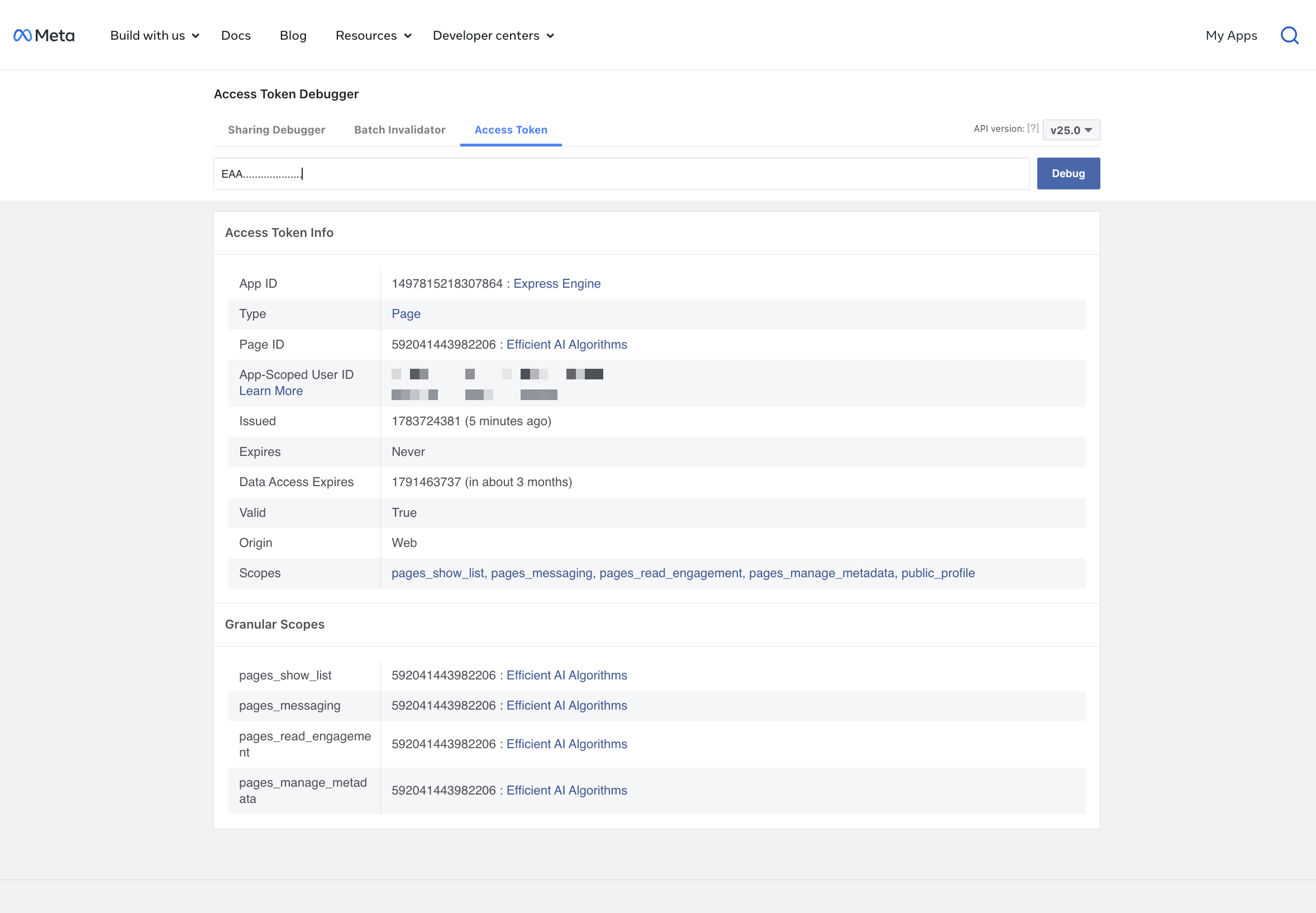Click the Page type link

pos(406,314)
